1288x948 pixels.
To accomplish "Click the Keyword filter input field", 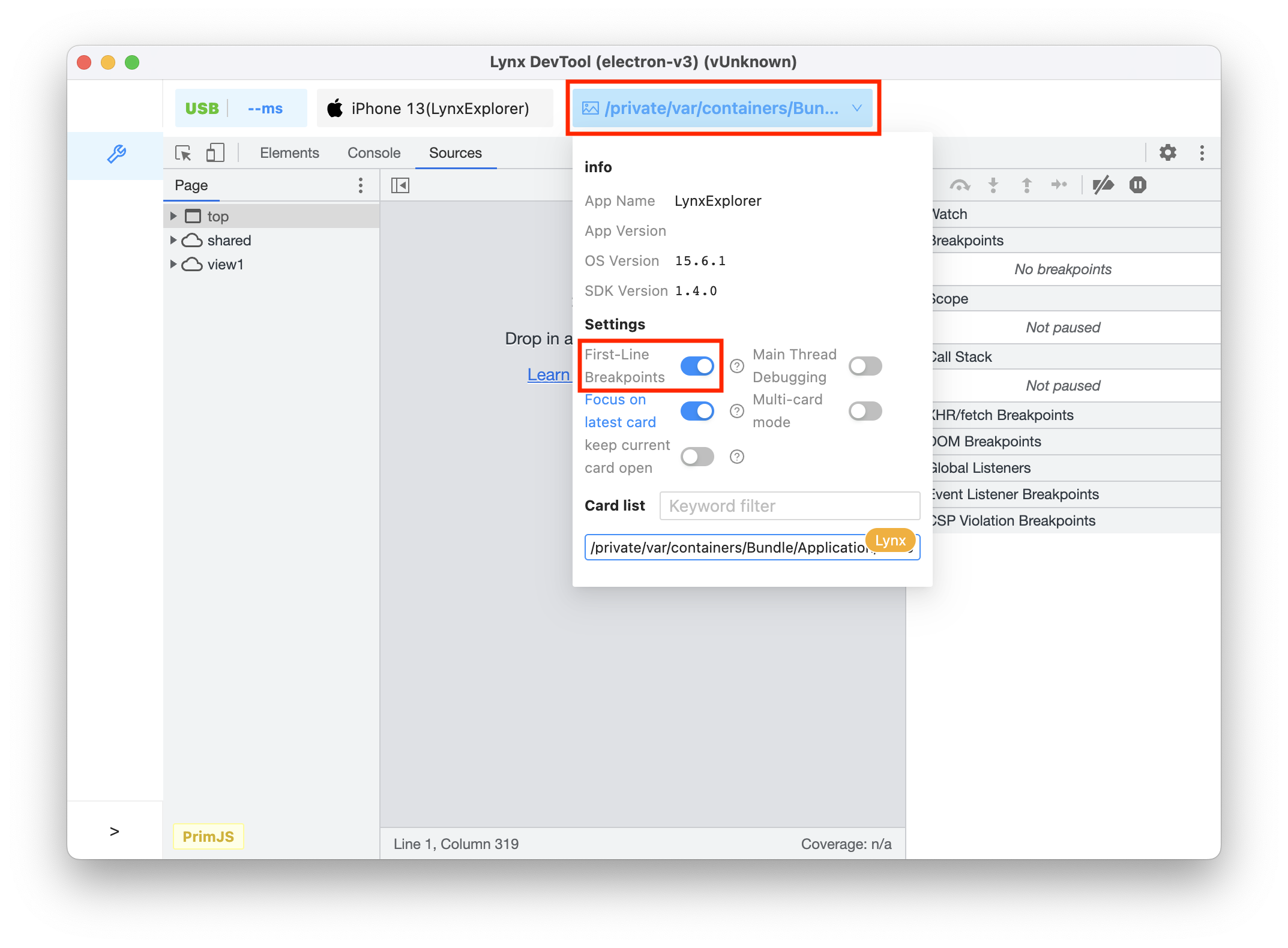I will pos(791,504).
